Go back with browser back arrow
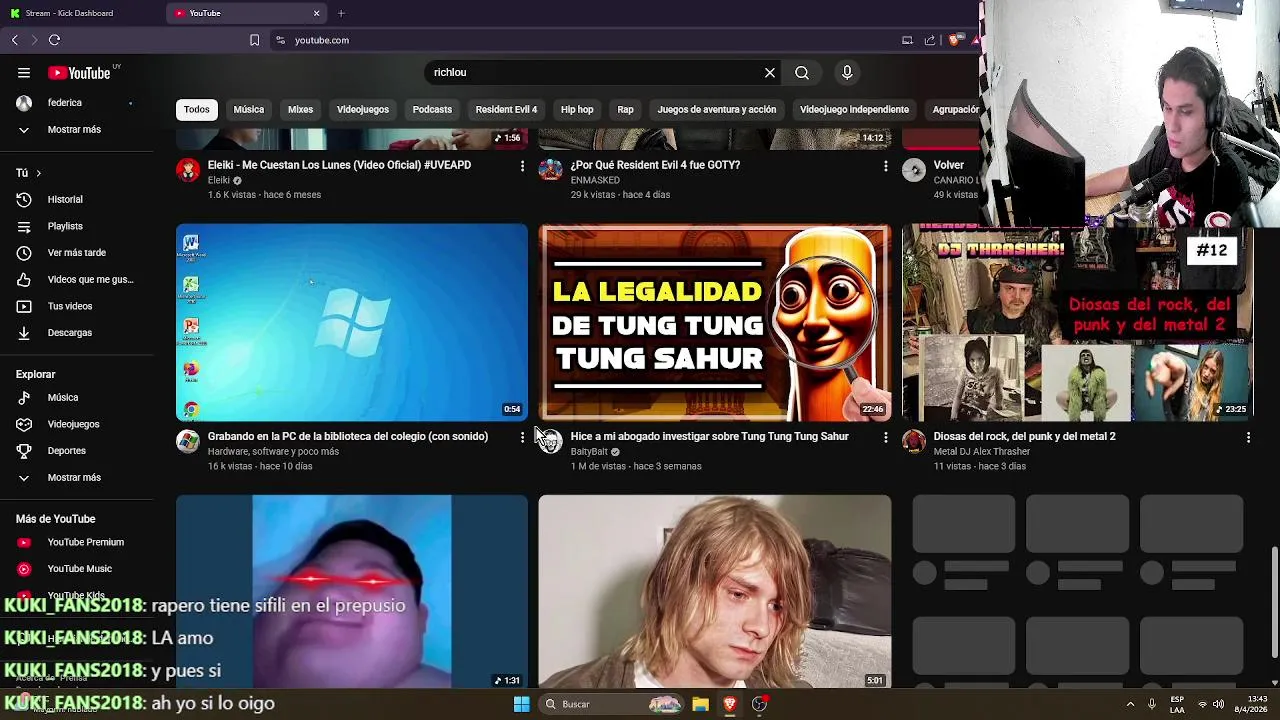Image resolution: width=1280 pixels, height=720 pixels. (15, 40)
